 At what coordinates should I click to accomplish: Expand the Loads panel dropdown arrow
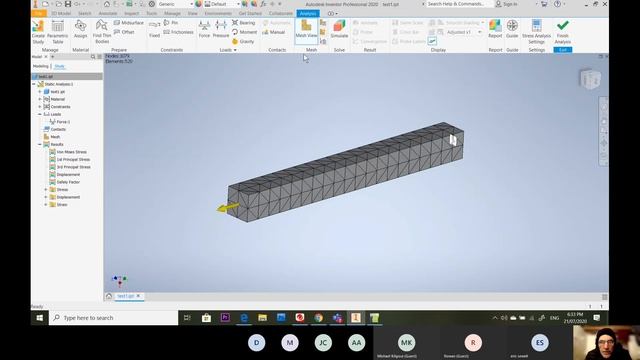[235, 50]
